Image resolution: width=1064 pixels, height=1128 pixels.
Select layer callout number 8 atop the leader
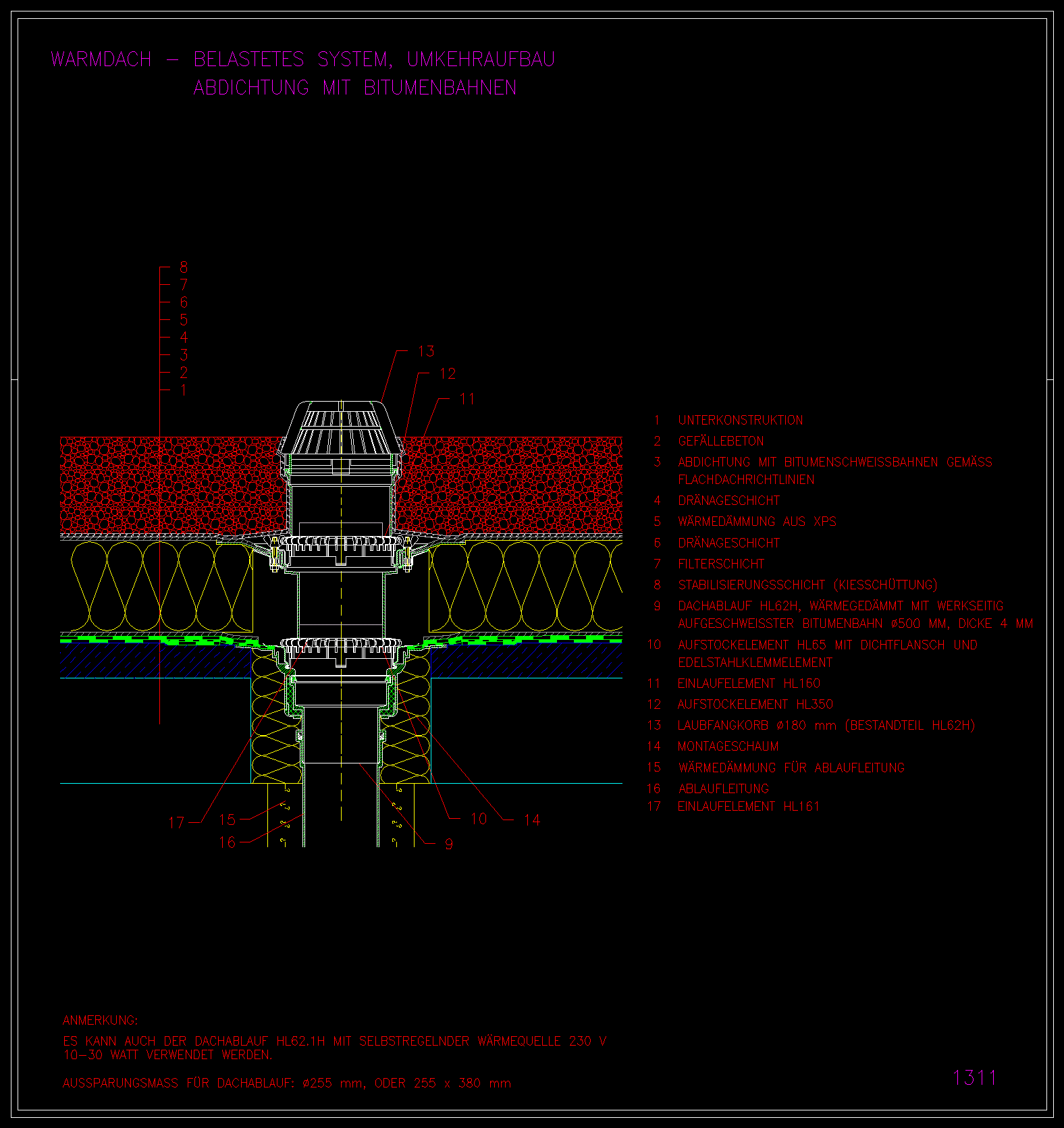(x=184, y=267)
